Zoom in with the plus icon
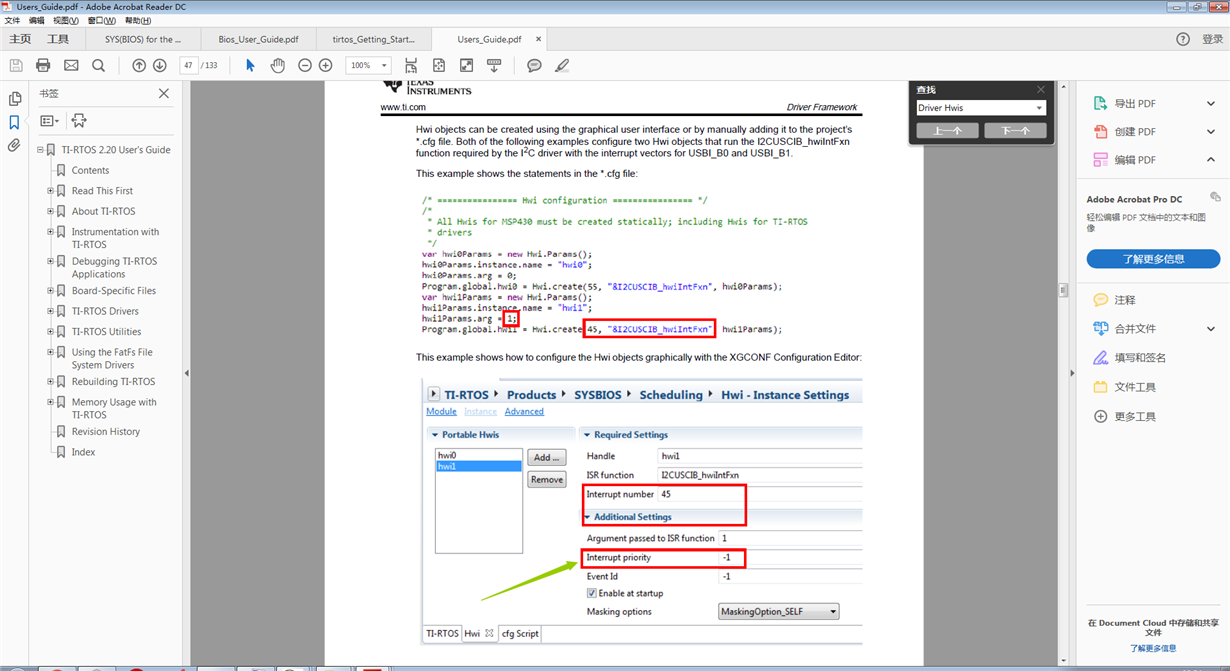 [x=326, y=65]
